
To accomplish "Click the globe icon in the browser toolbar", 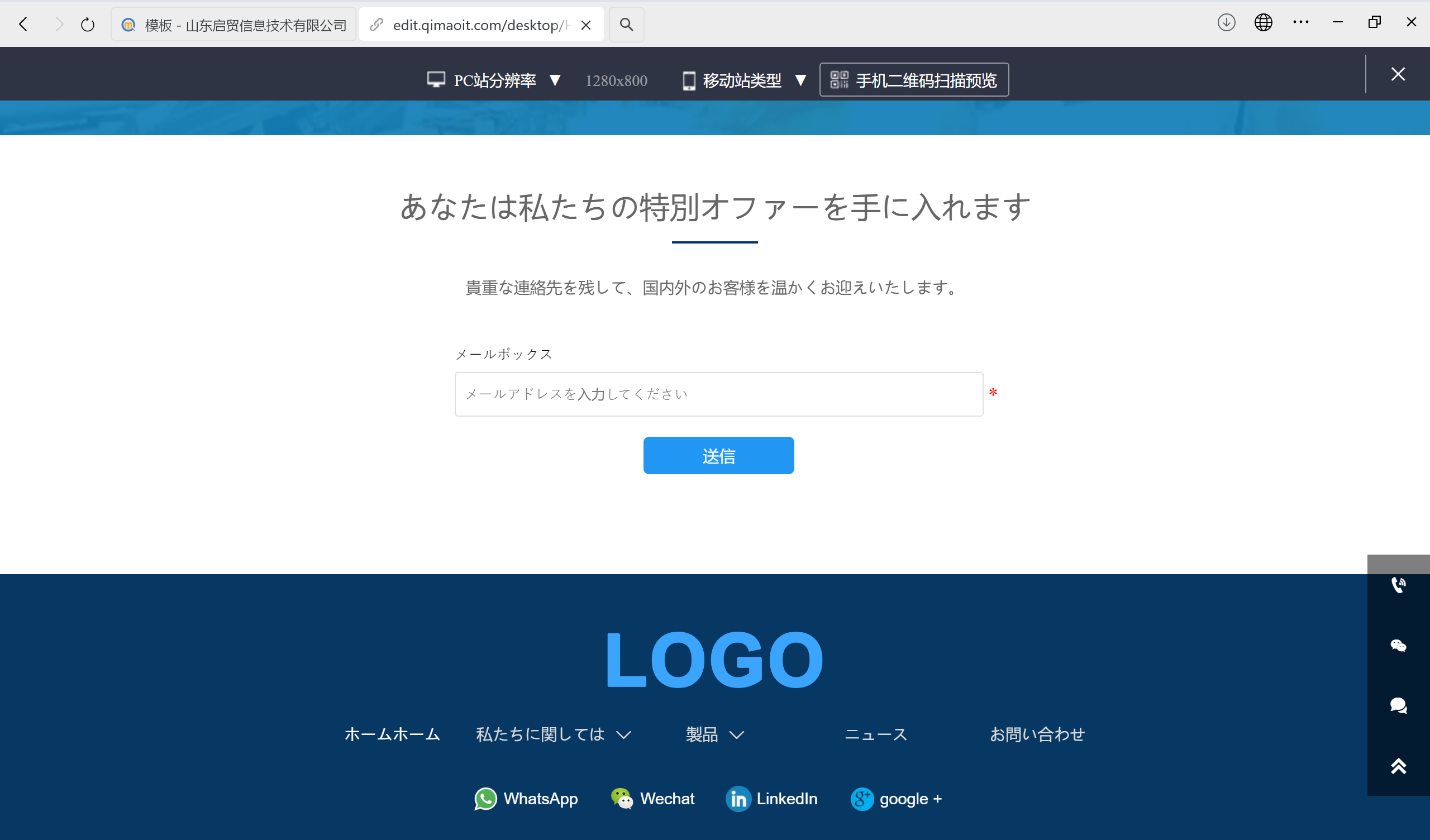I will click(1263, 23).
